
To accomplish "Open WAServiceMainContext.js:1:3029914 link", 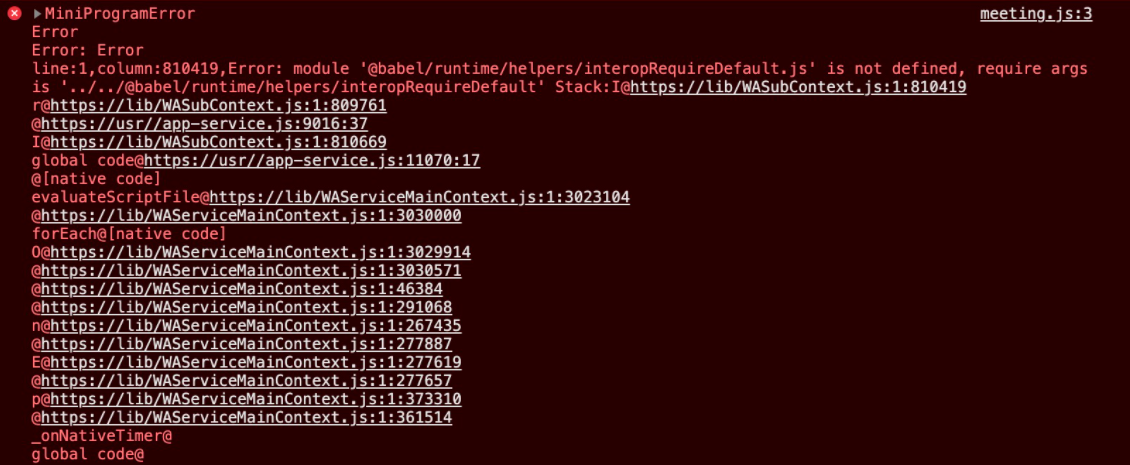I will [x=261, y=252].
